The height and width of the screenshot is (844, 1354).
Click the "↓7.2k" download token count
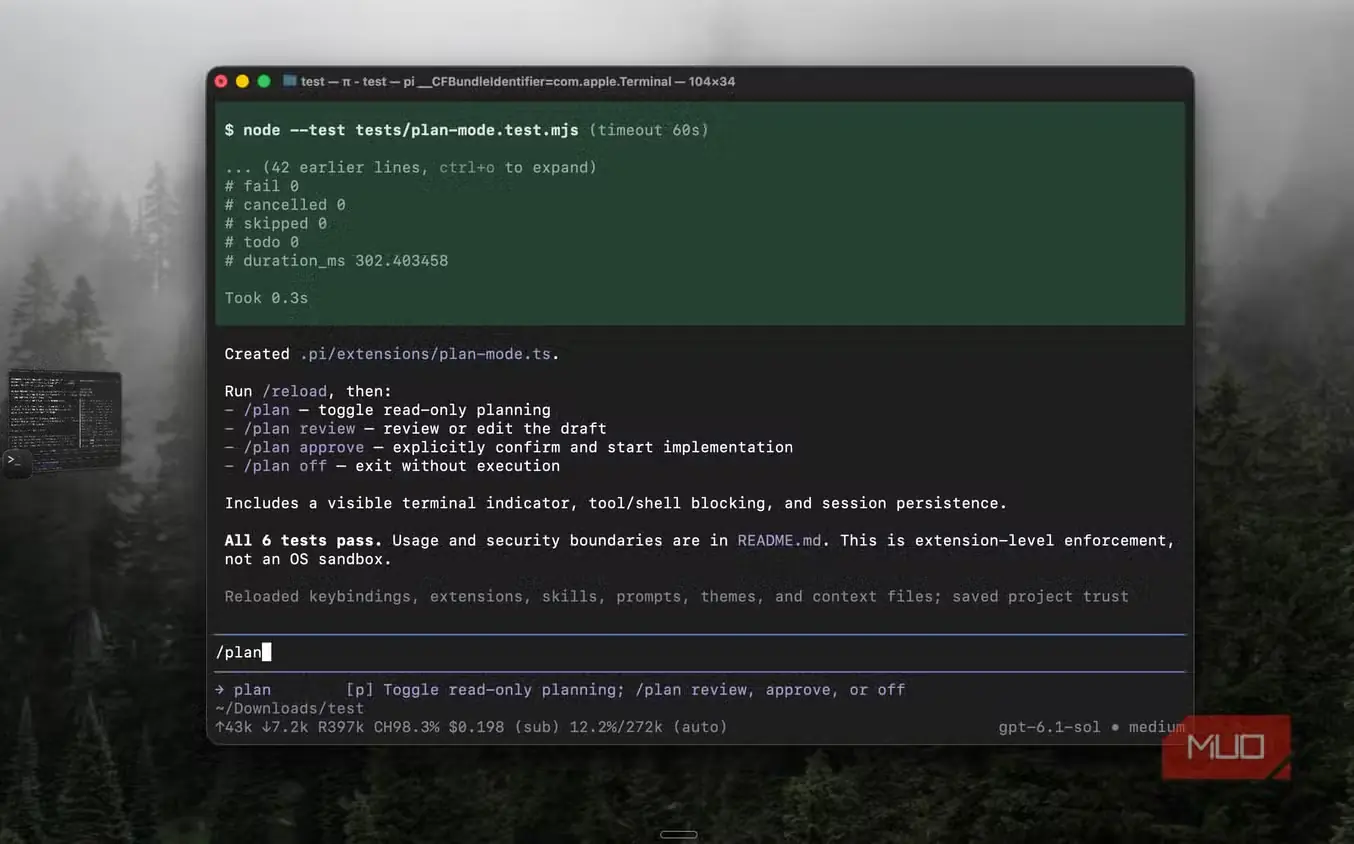pyautogui.click(x=285, y=727)
